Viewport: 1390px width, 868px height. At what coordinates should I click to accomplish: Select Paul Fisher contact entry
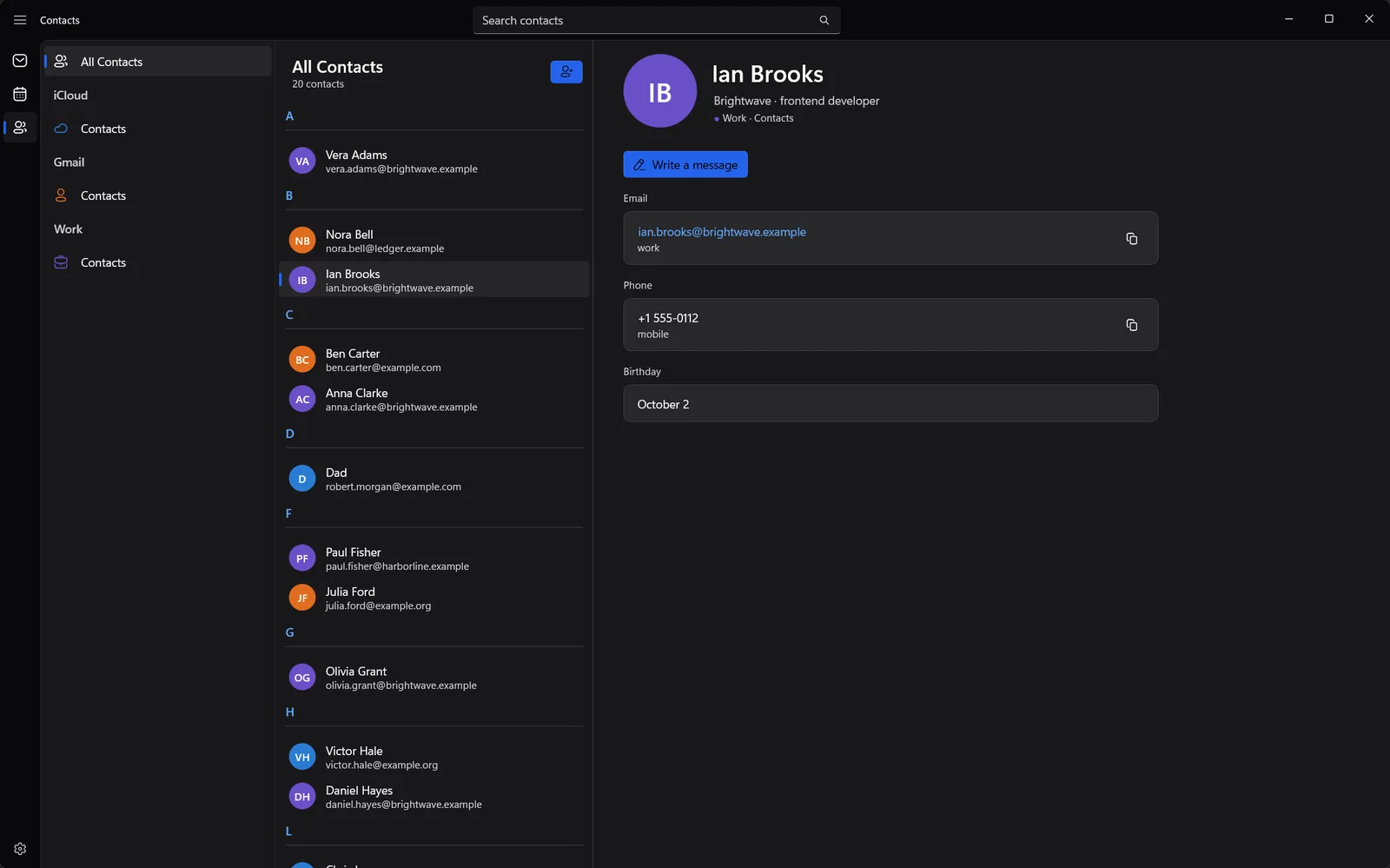(x=434, y=559)
